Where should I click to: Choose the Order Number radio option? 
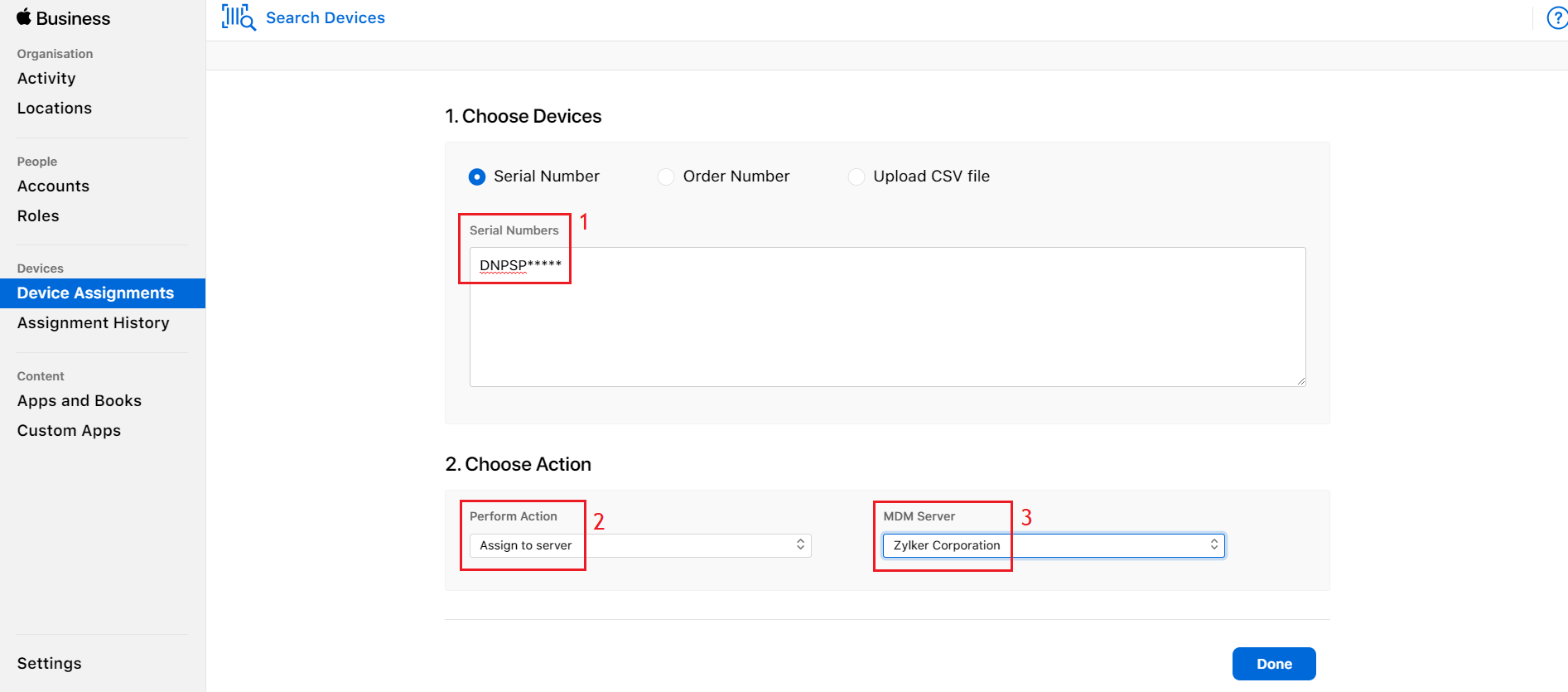pyautogui.click(x=666, y=177)
